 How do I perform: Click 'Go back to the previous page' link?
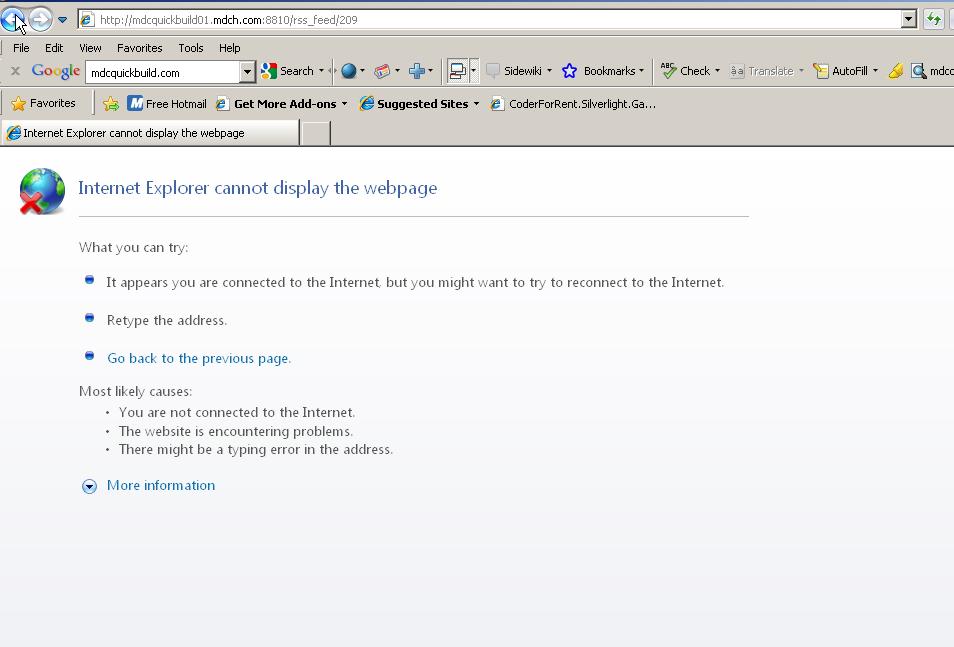199,358
